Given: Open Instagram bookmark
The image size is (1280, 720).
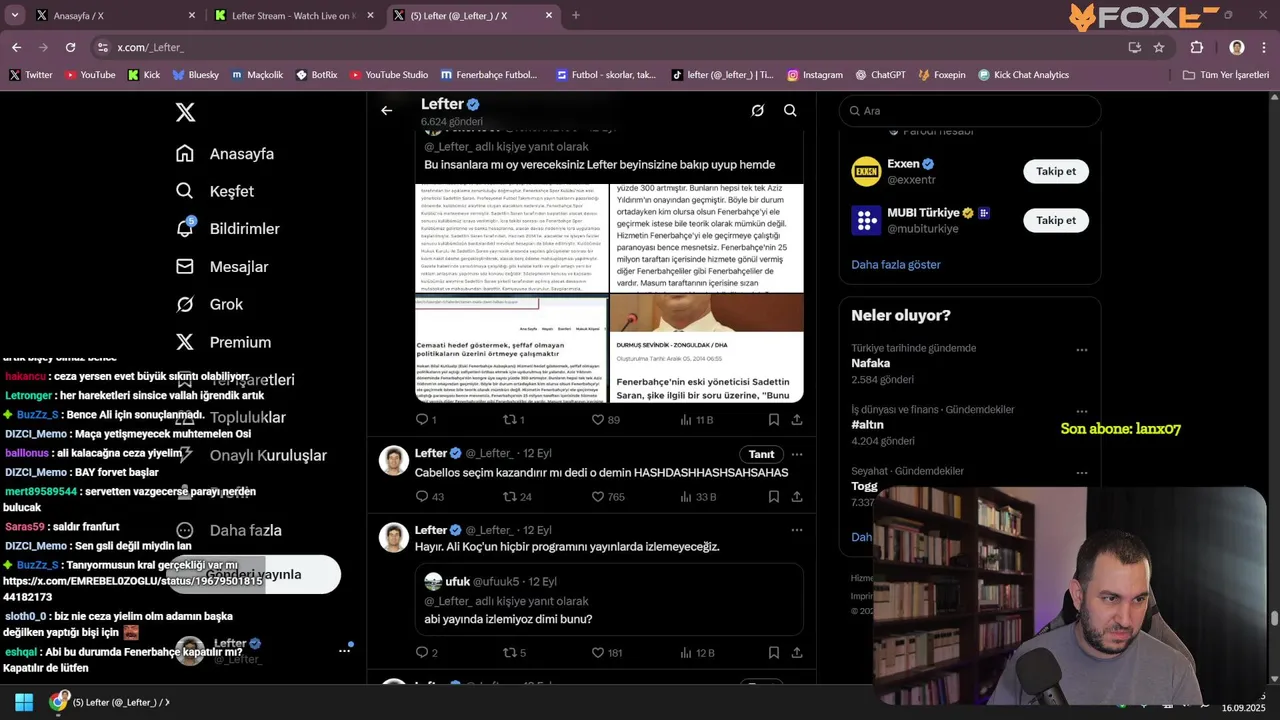Looking at the screenshot, I should pyautogui.click(x=815, y=75).
